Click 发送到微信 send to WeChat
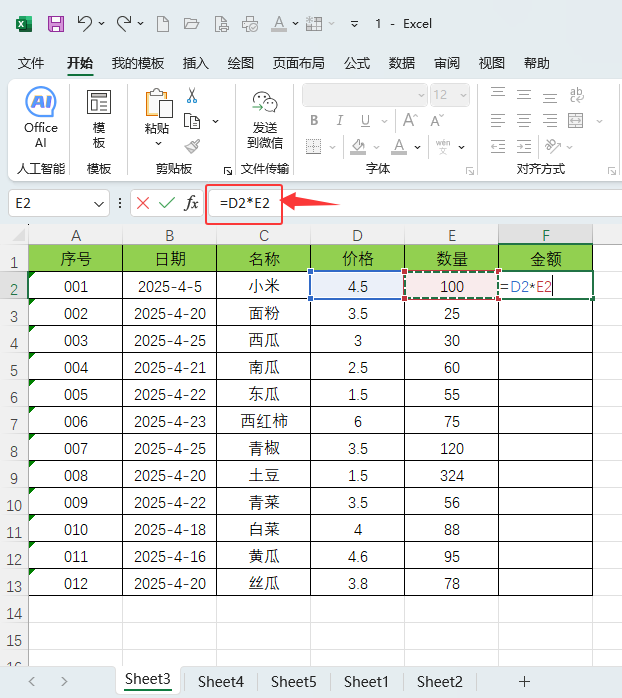Screen dimensions: 622x698 tap(265, 119)
